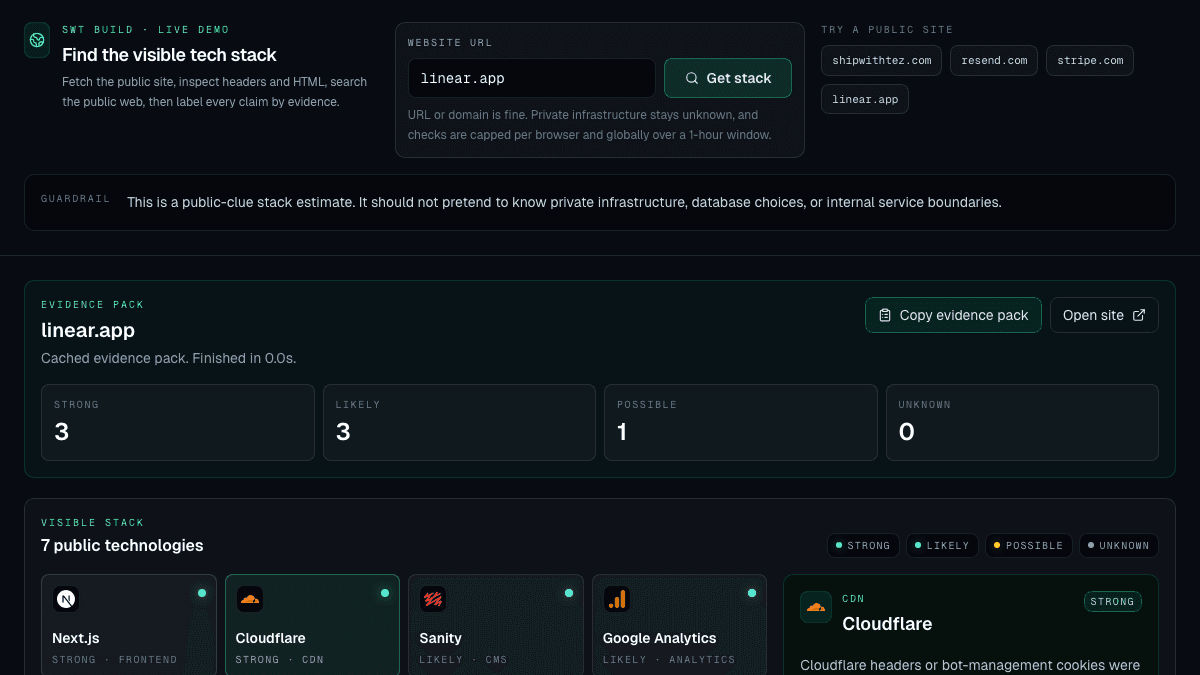Viewport: 1200px width, 675px height.
Task: Click the '7 public technologies' heading
Action: [122, 546]
